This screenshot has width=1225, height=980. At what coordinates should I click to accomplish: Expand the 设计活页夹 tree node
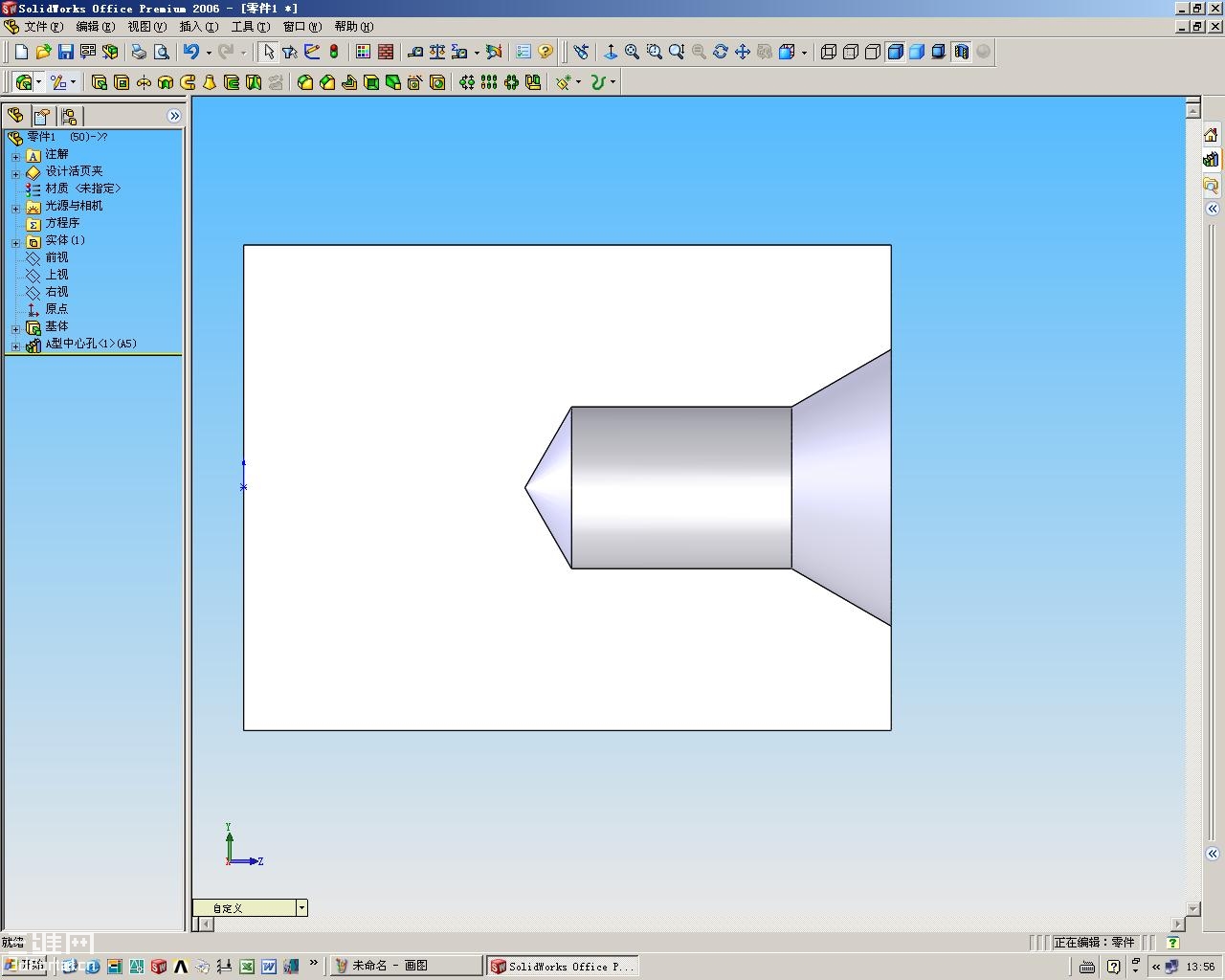(x=15, y=174)
